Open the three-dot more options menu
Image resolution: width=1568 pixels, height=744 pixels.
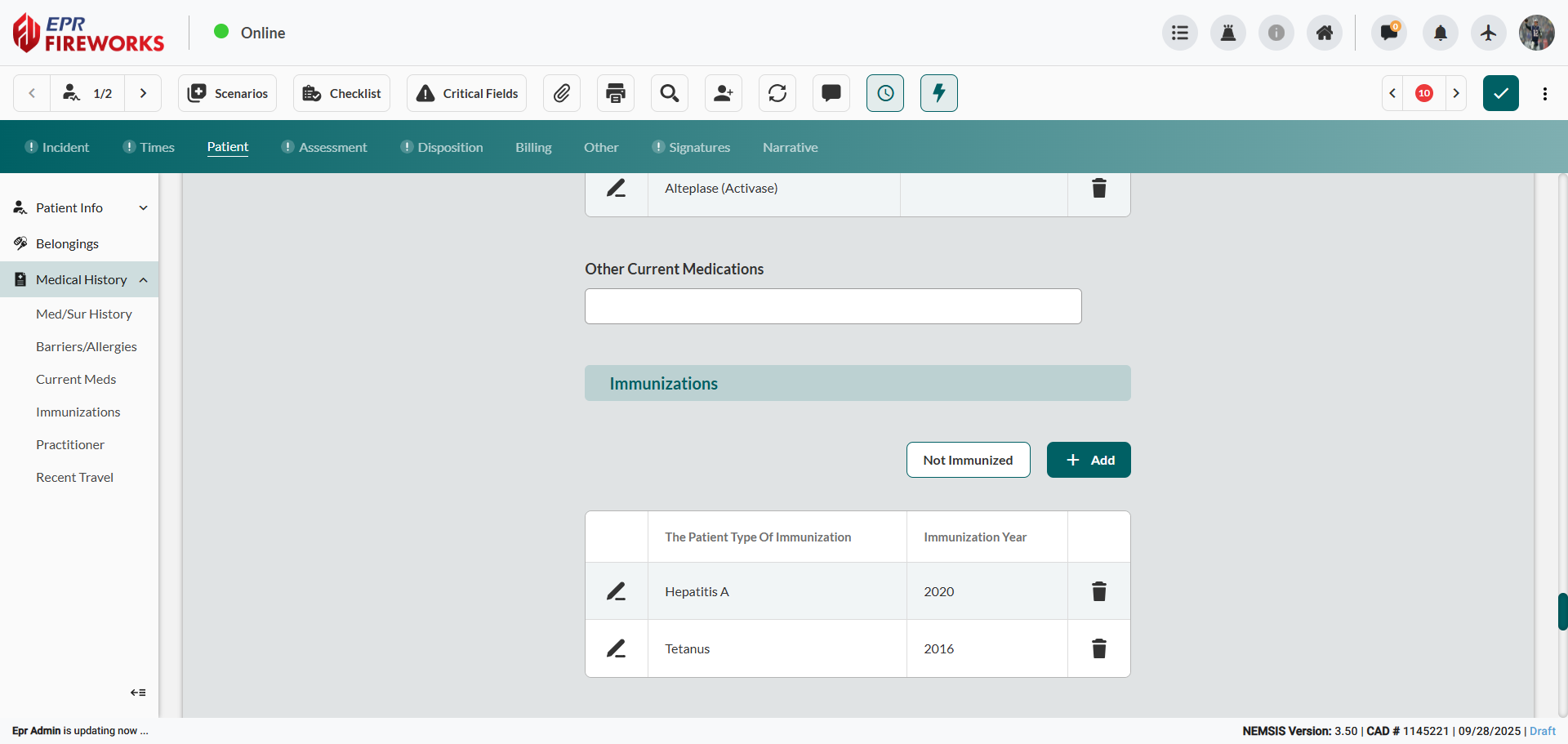coord(1545,93)
